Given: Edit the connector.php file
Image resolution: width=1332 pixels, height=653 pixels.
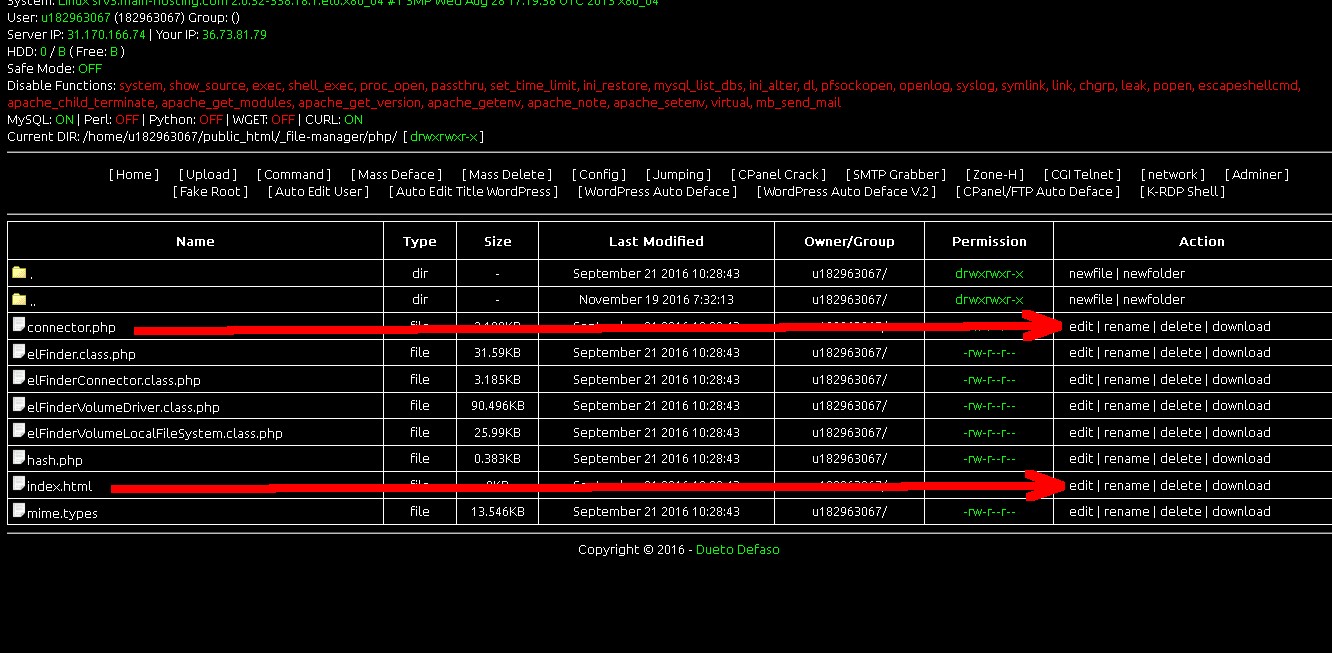Looking at the screenshot, I should [x=1081, y=326].
